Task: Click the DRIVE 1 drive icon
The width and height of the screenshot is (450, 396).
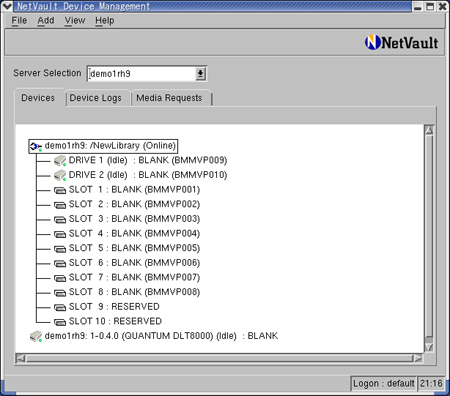Action: tap(60, 161)
